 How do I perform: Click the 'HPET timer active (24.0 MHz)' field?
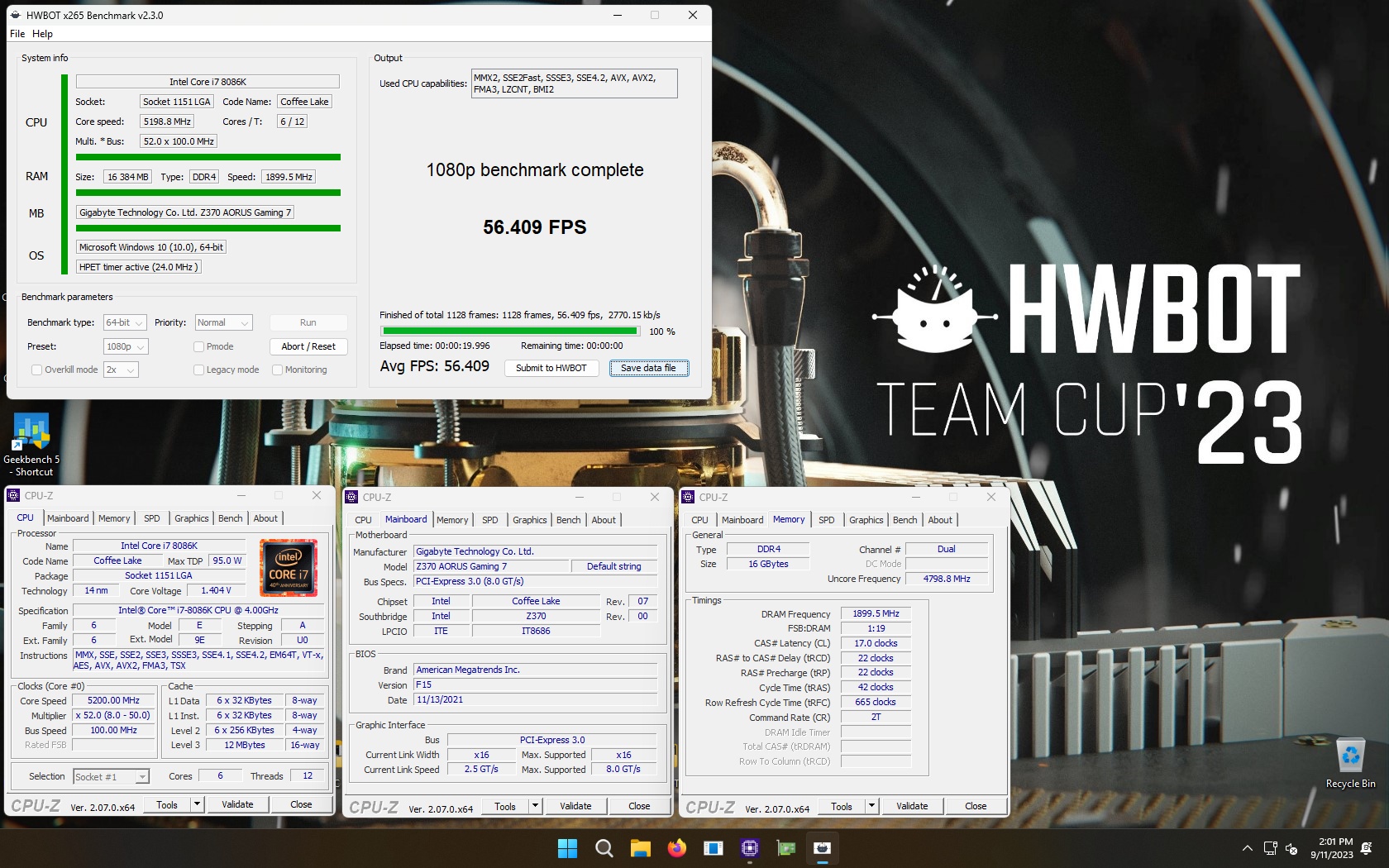[x=139, y=267]
